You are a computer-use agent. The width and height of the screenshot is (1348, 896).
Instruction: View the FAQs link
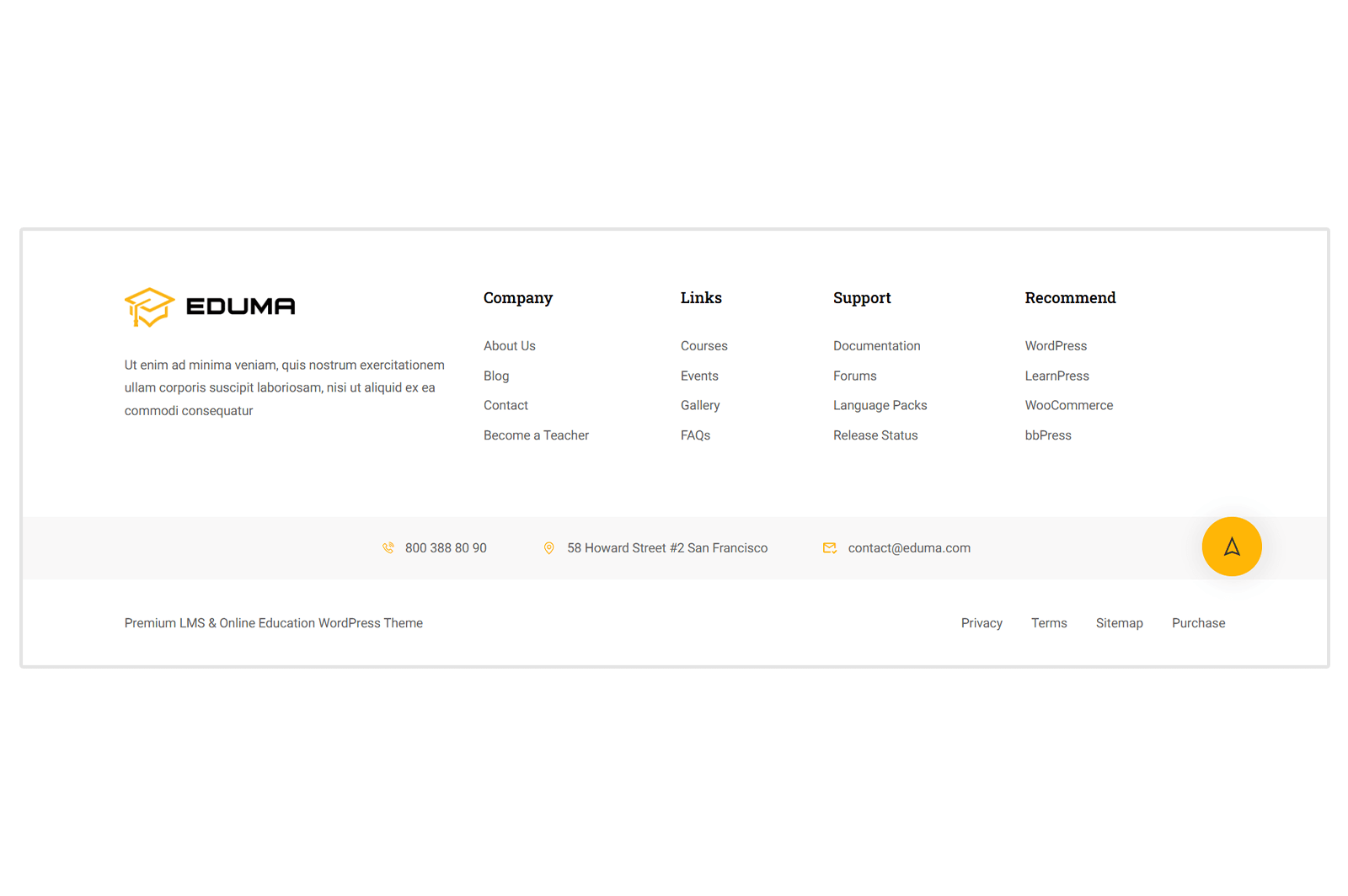[695, 435]
